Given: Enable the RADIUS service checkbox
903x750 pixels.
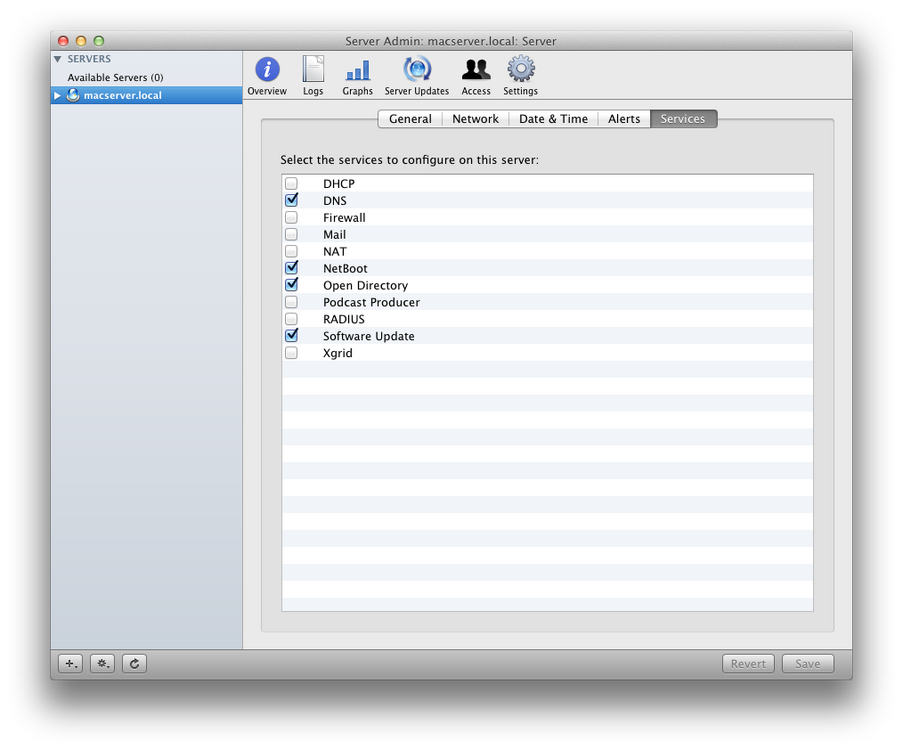Looking at the screenshot, I should tap(291, 319).
